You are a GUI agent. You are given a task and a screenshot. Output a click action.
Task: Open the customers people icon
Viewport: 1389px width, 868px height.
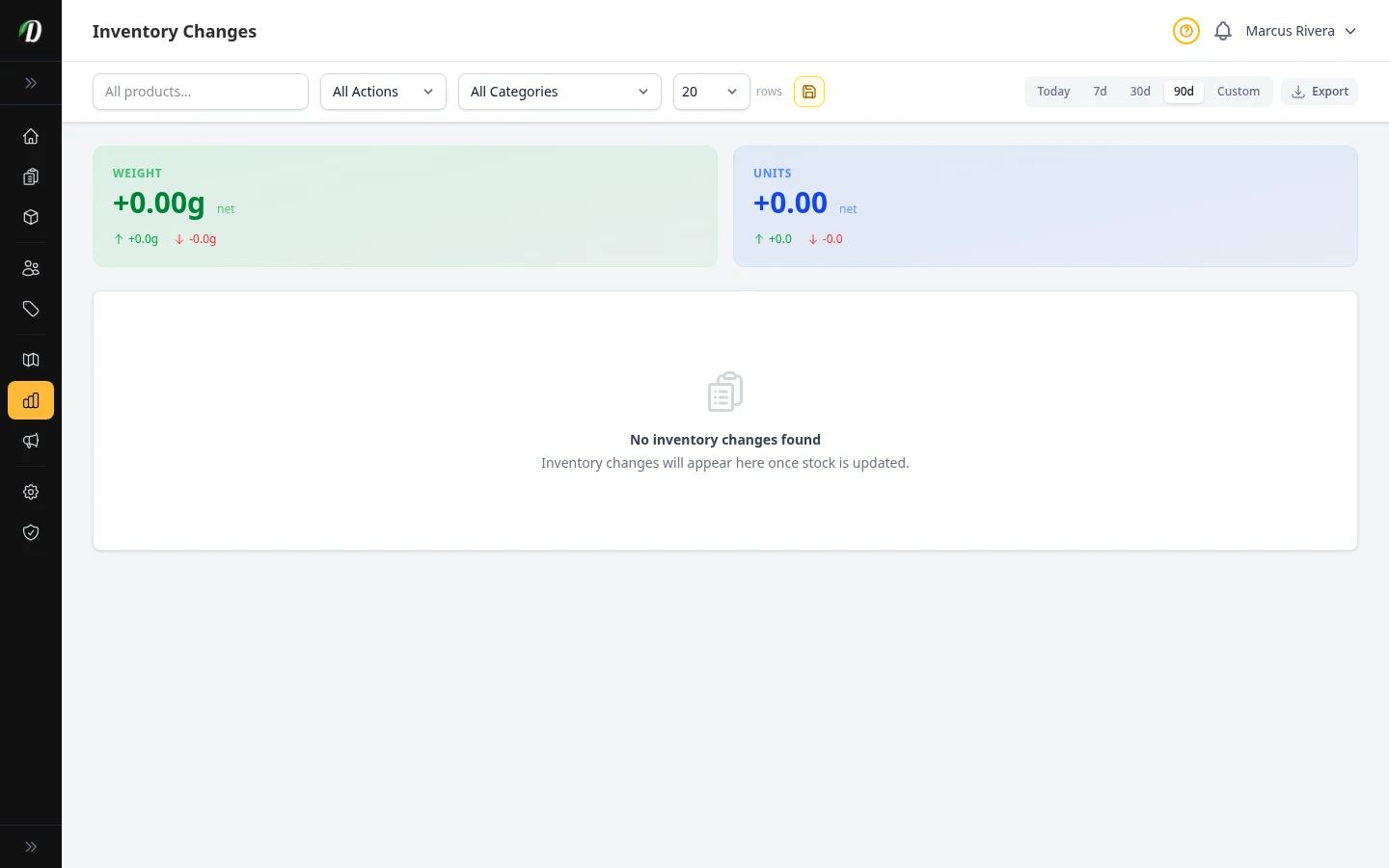coord(31,268)
